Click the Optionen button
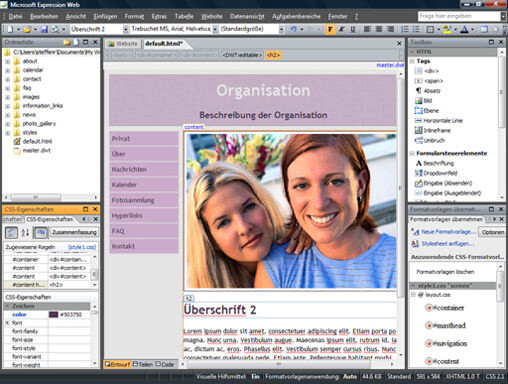Image resolution: width=508 pixels, height=384 pixels. pos(492,232)
